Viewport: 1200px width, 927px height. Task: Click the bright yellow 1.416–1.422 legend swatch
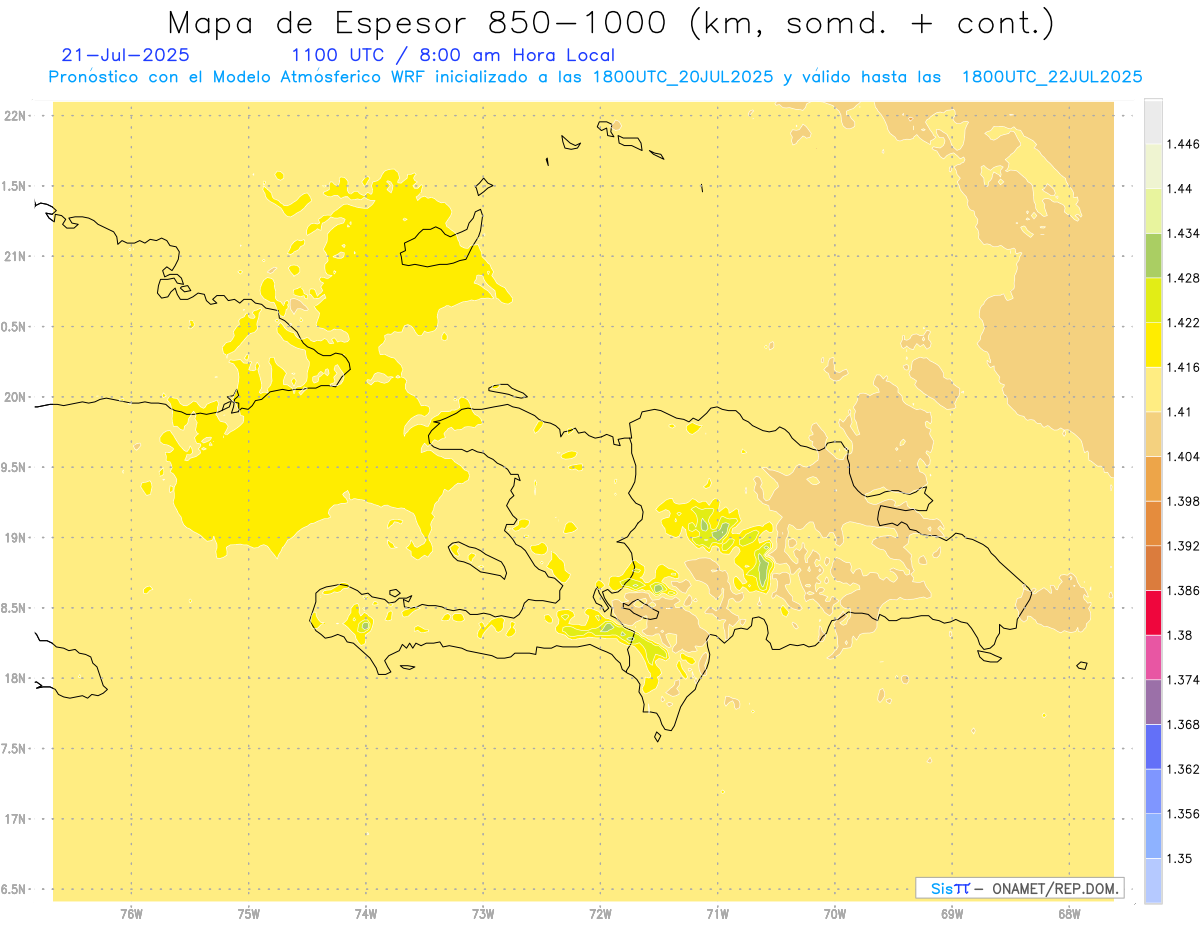point(1153,345)
